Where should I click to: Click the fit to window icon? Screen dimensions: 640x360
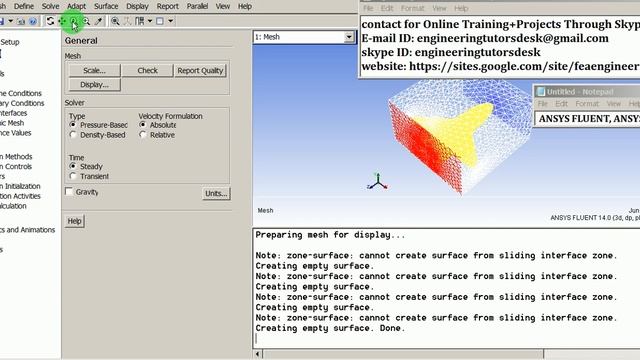pyautogui.click(x=116, y=21)
